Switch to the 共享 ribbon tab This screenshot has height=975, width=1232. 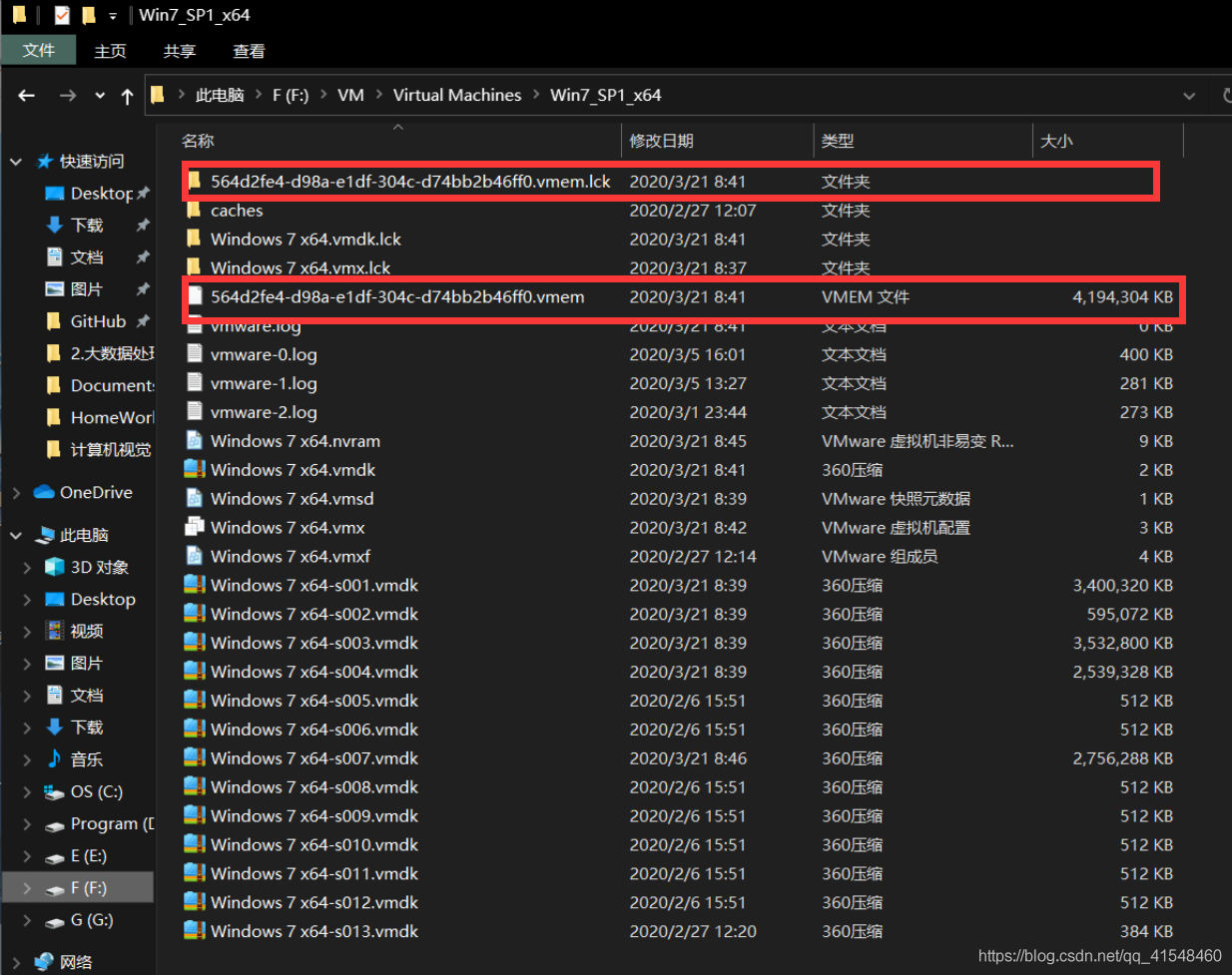point(180,51)
